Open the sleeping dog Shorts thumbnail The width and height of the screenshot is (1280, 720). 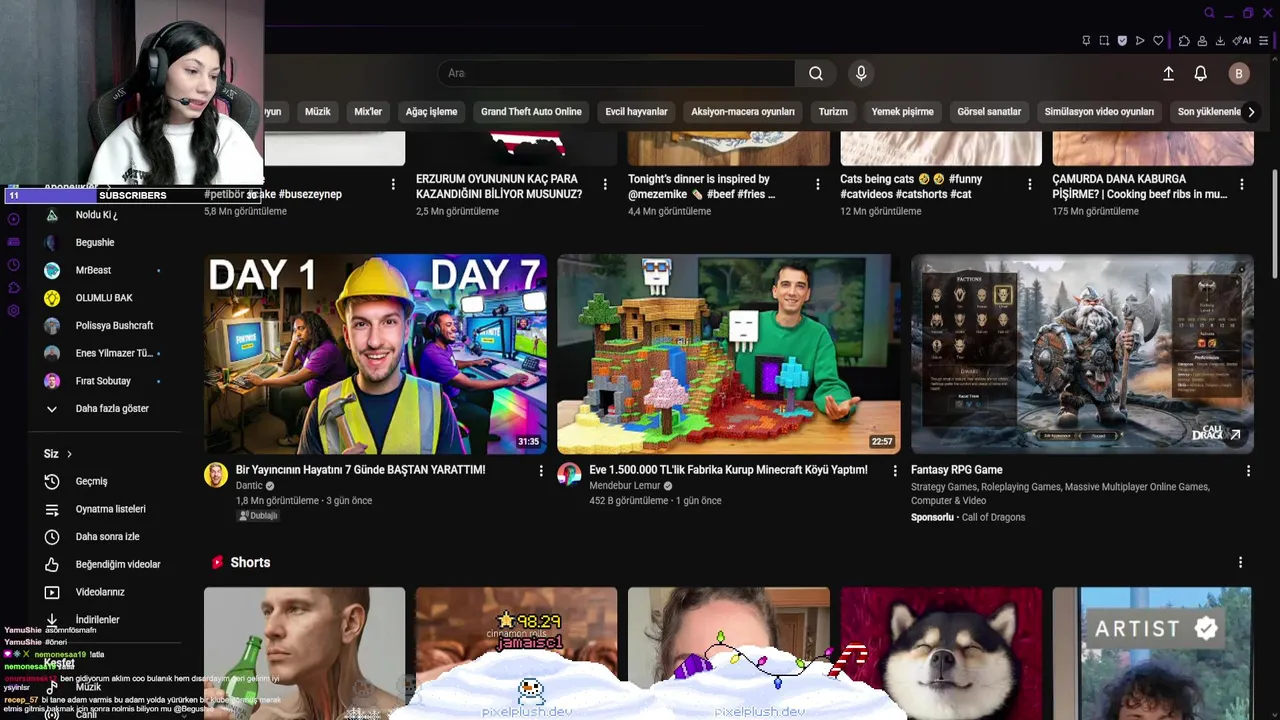click(x=941, y=653)
